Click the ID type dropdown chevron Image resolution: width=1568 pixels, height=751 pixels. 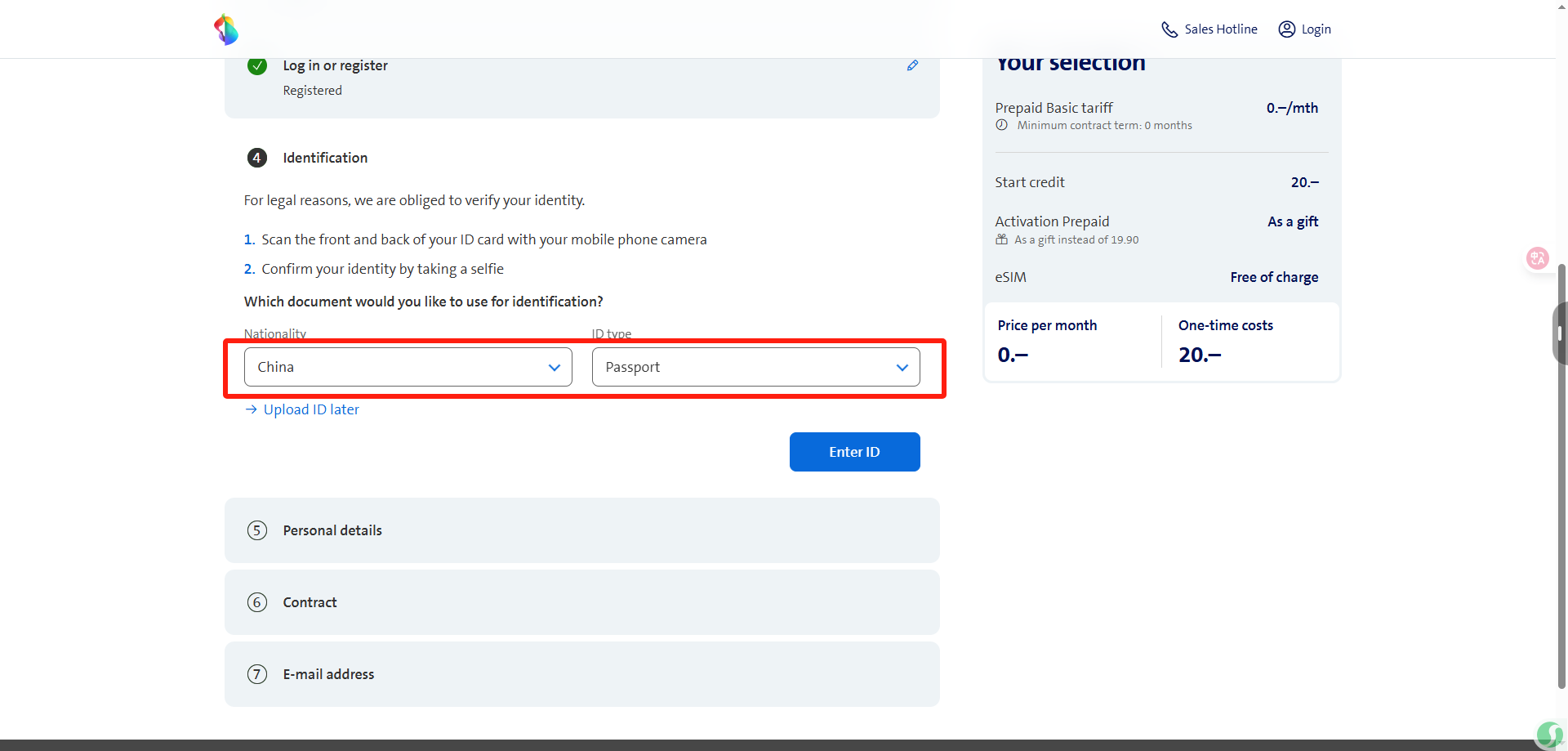[902, 368]
